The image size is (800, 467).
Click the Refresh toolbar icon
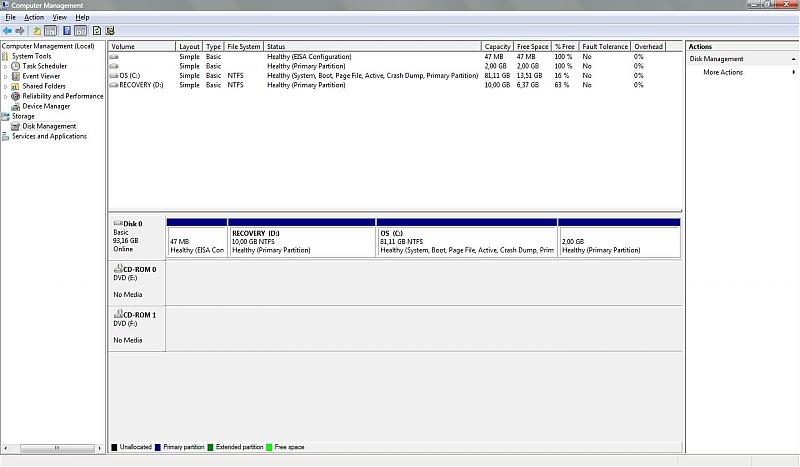pos(95,31)
